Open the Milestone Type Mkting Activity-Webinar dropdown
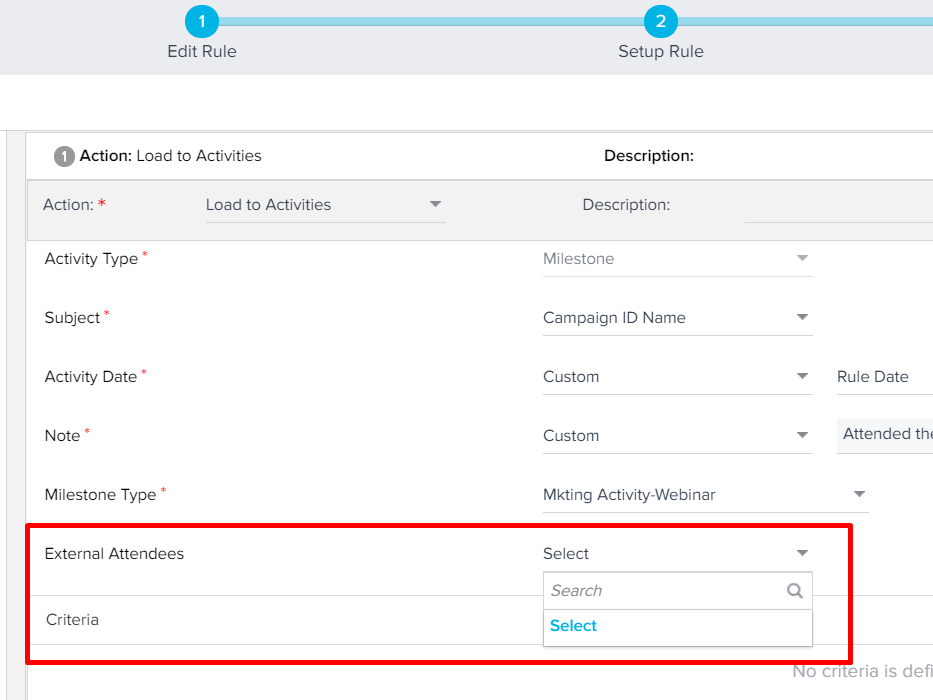Screen dimensions: 933x700 click(x=705, y=495)
